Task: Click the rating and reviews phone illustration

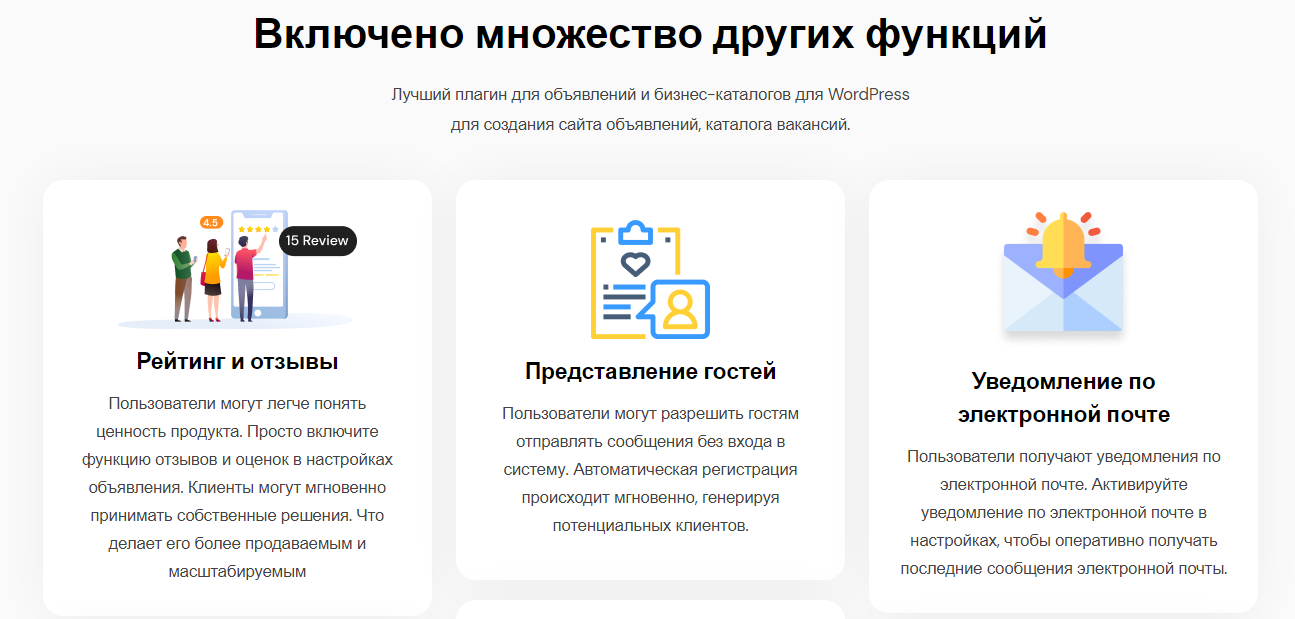Action: [237, 268]
